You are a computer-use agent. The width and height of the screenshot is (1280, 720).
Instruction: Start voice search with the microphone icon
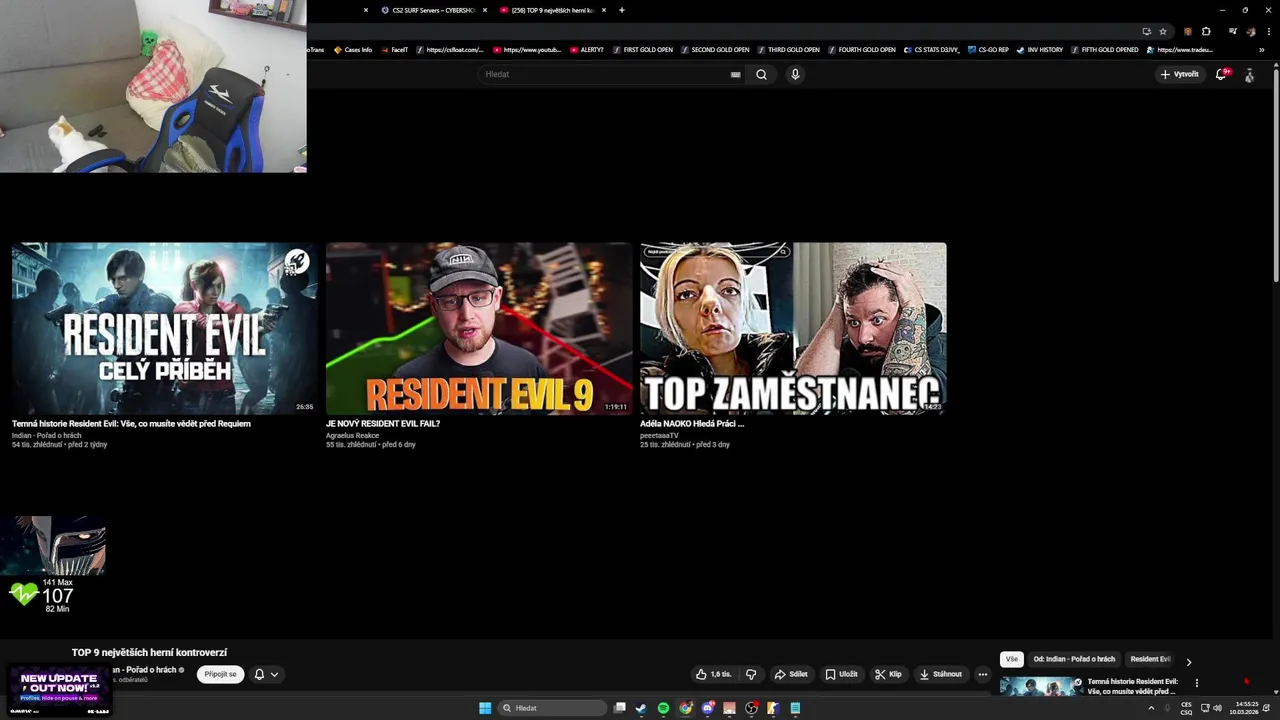point(795,74)
